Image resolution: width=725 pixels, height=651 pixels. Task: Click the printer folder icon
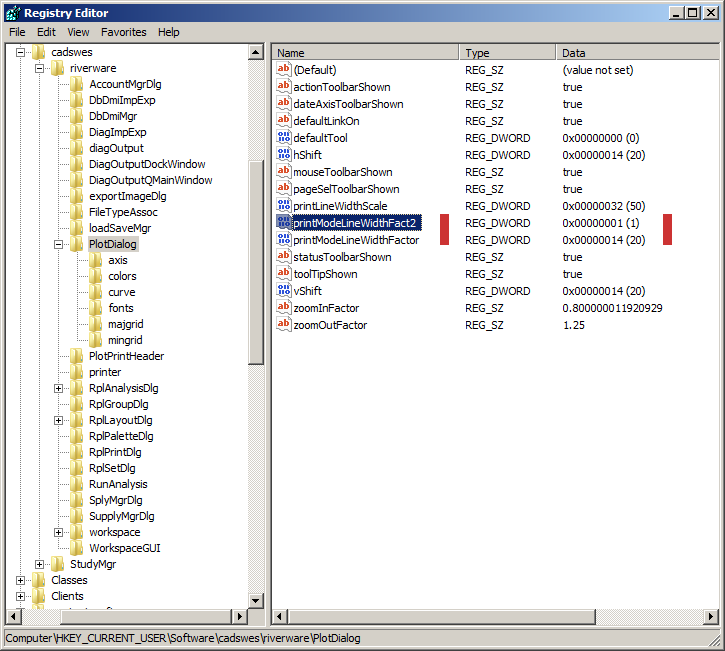pyautogui.click(x=77, y=372)
